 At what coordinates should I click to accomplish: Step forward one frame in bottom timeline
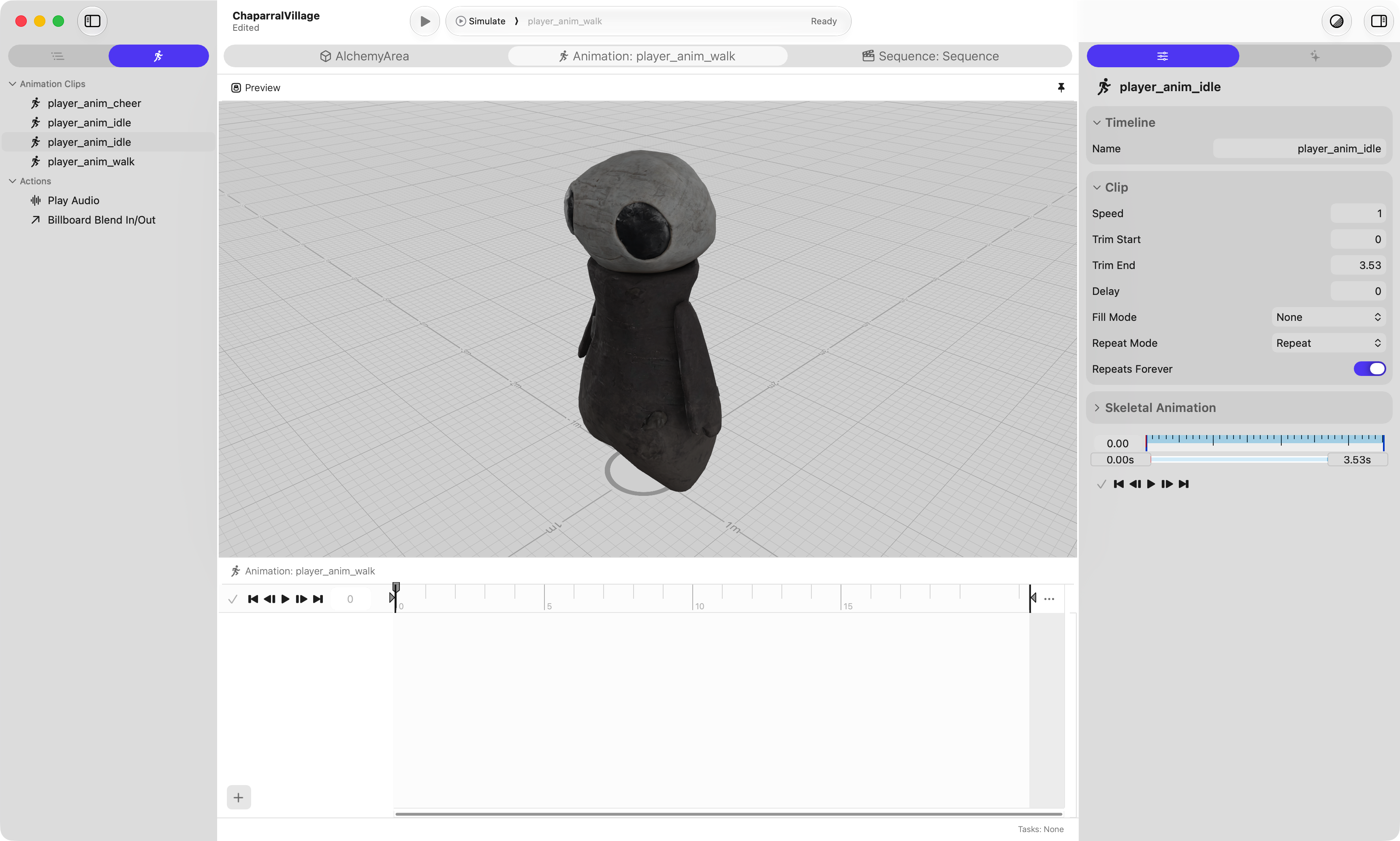[x=301, y=599]
